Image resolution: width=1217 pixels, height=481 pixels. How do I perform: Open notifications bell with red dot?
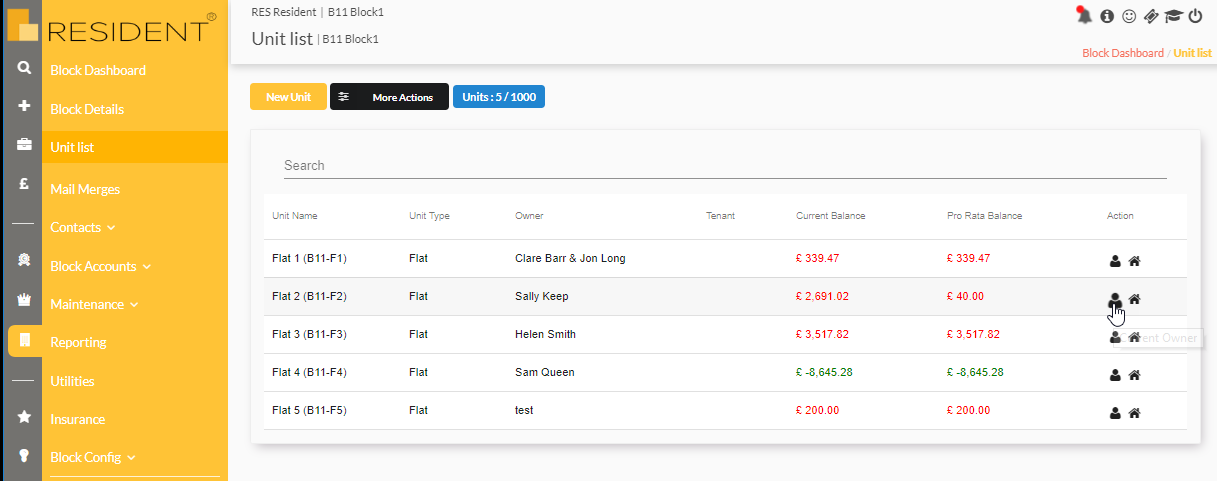point(1083,15)
